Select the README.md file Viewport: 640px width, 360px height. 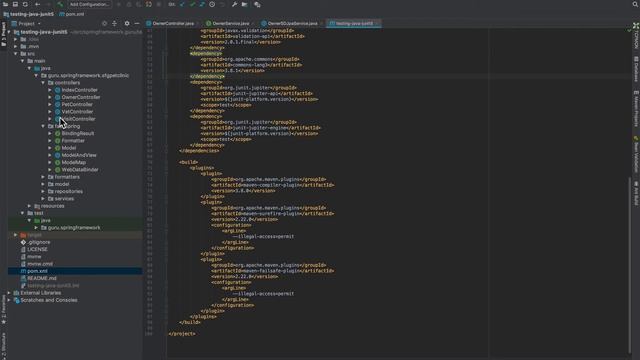(x=42, y=278)
